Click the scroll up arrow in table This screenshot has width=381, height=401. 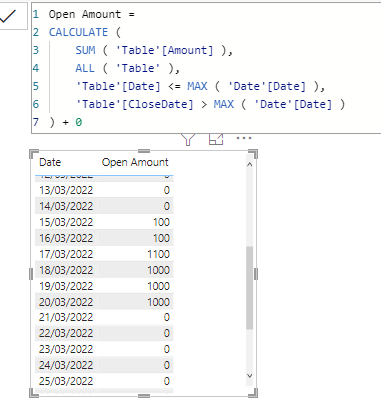pos(249,164)
